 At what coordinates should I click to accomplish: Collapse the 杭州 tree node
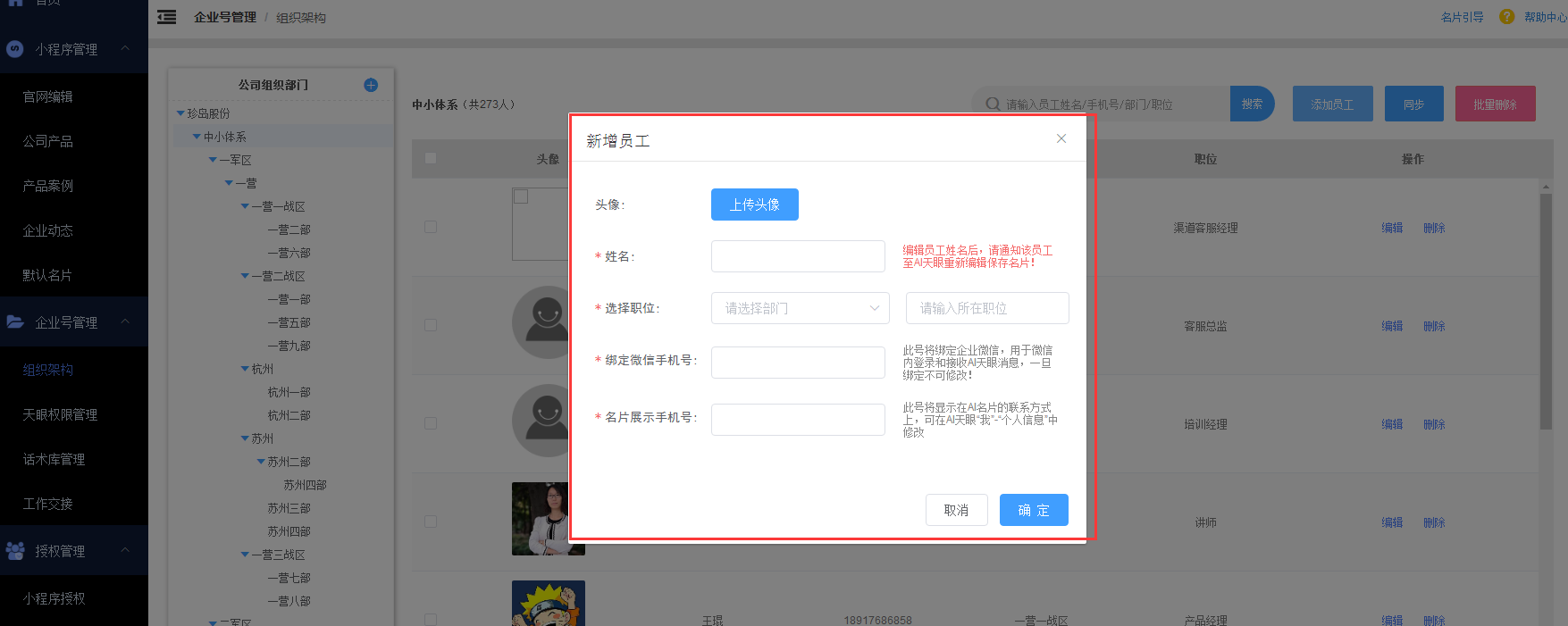(246, 369)
